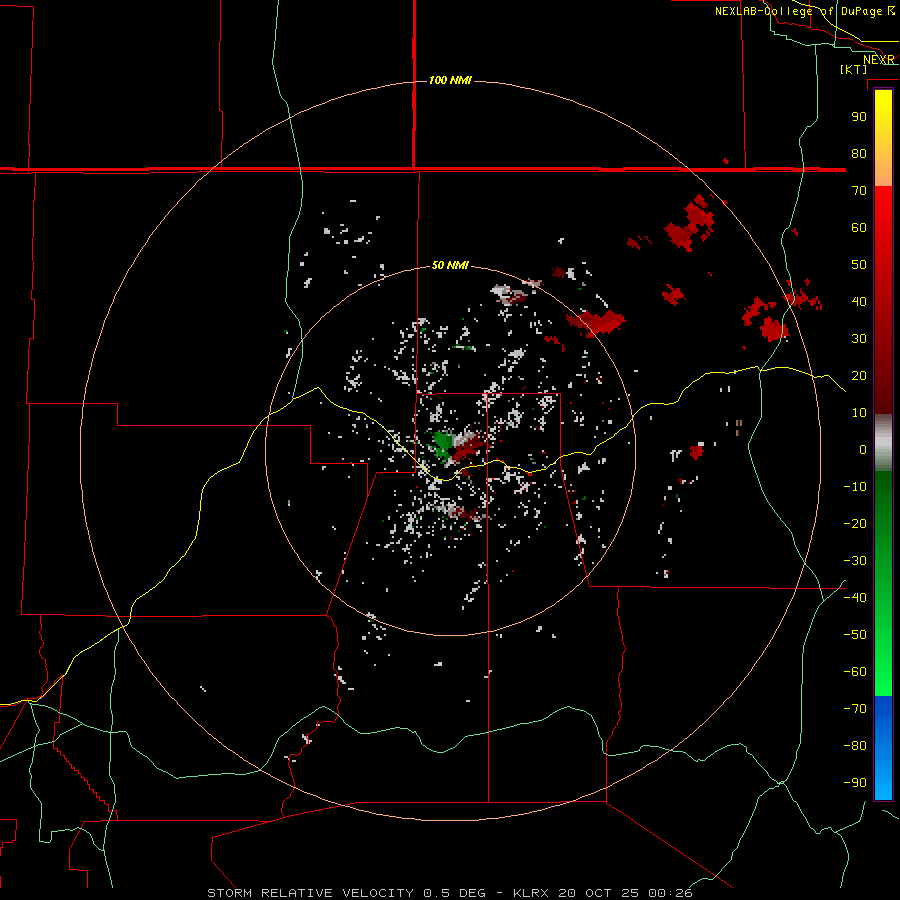
Task: Click the -40 value on velocity scale
Action: [855, 598]
